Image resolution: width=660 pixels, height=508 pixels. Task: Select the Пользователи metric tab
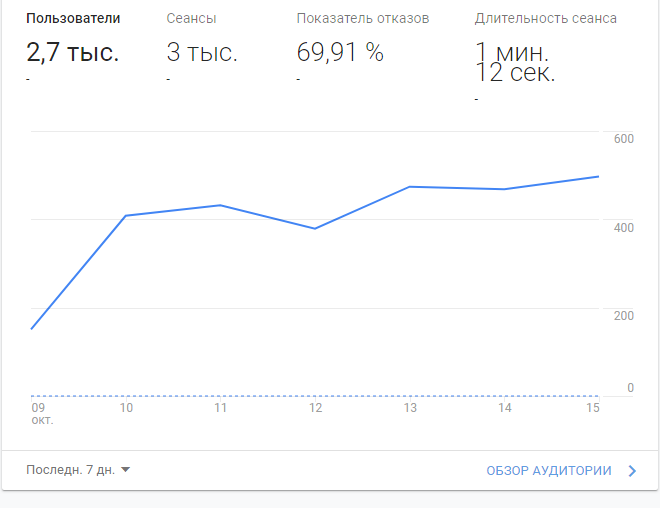[73, 19]
